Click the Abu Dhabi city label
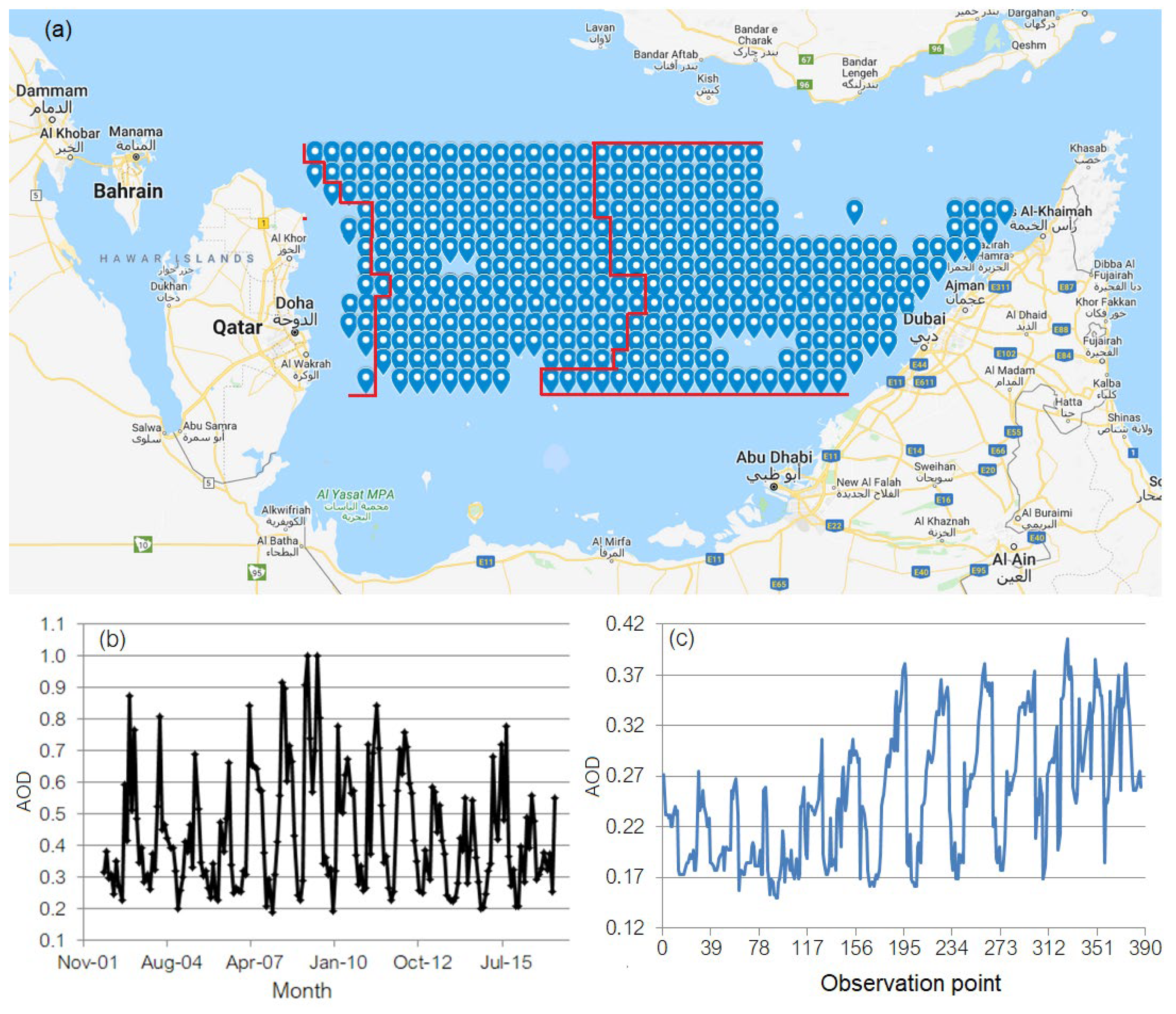 pyautogui.click(x=773, y=457)
